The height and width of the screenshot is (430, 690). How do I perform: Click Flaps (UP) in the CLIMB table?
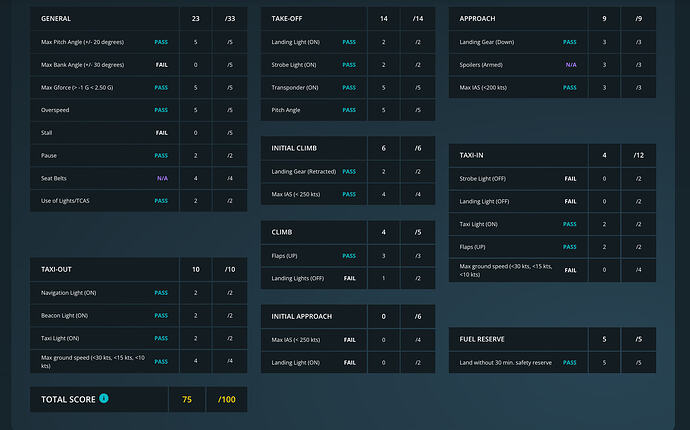click(x=284, y=256)
